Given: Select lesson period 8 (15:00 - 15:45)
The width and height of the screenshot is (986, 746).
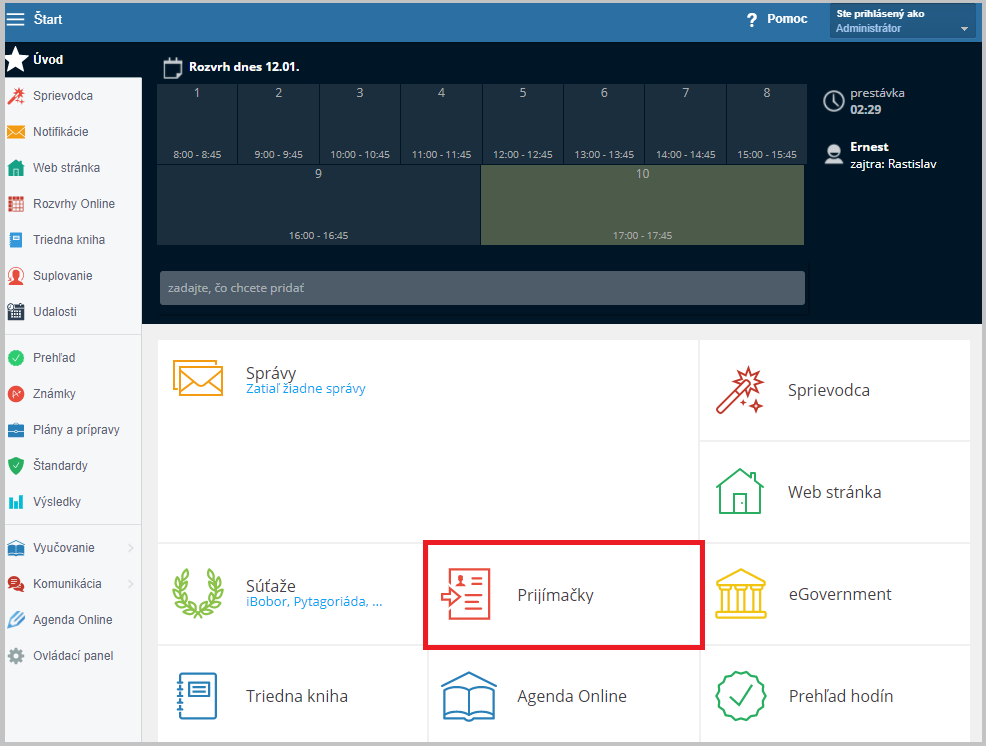Looking at the screenshot, I should [767, 124].
